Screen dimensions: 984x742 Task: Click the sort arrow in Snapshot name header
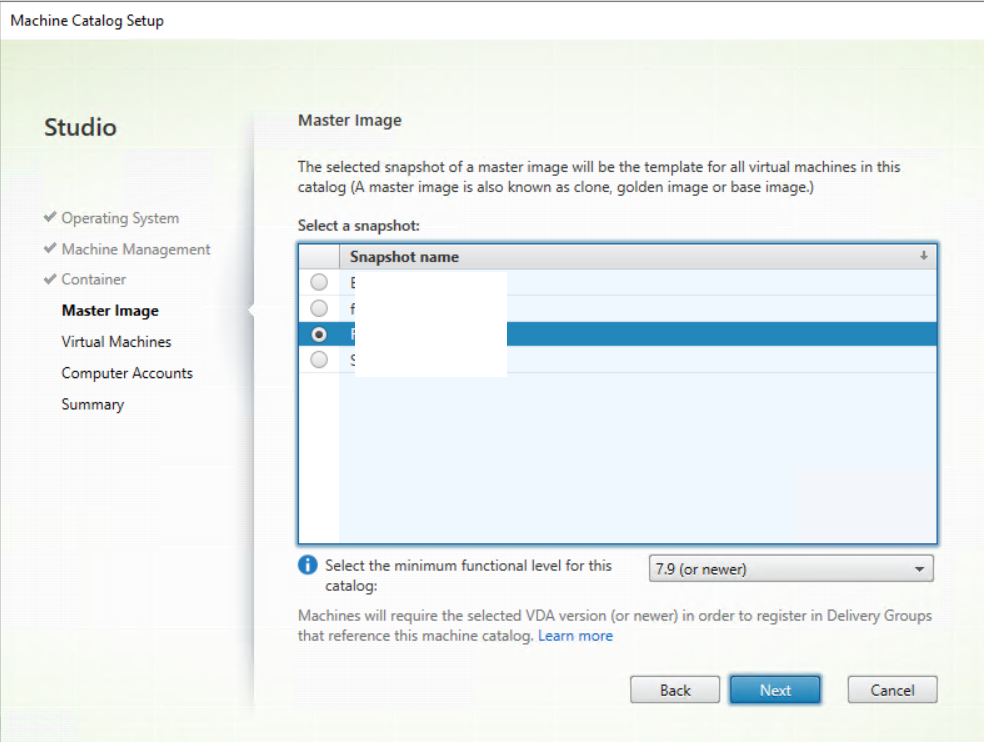924,257
